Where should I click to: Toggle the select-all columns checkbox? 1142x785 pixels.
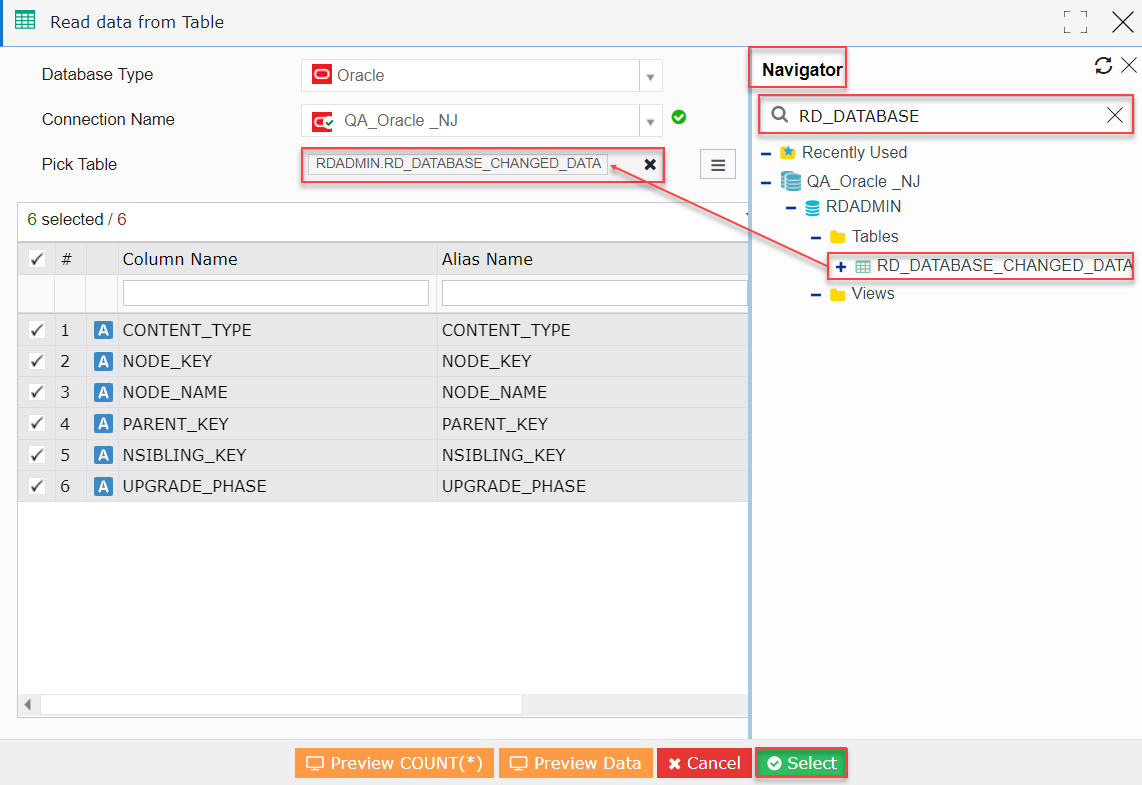click(x=36, y=258)
